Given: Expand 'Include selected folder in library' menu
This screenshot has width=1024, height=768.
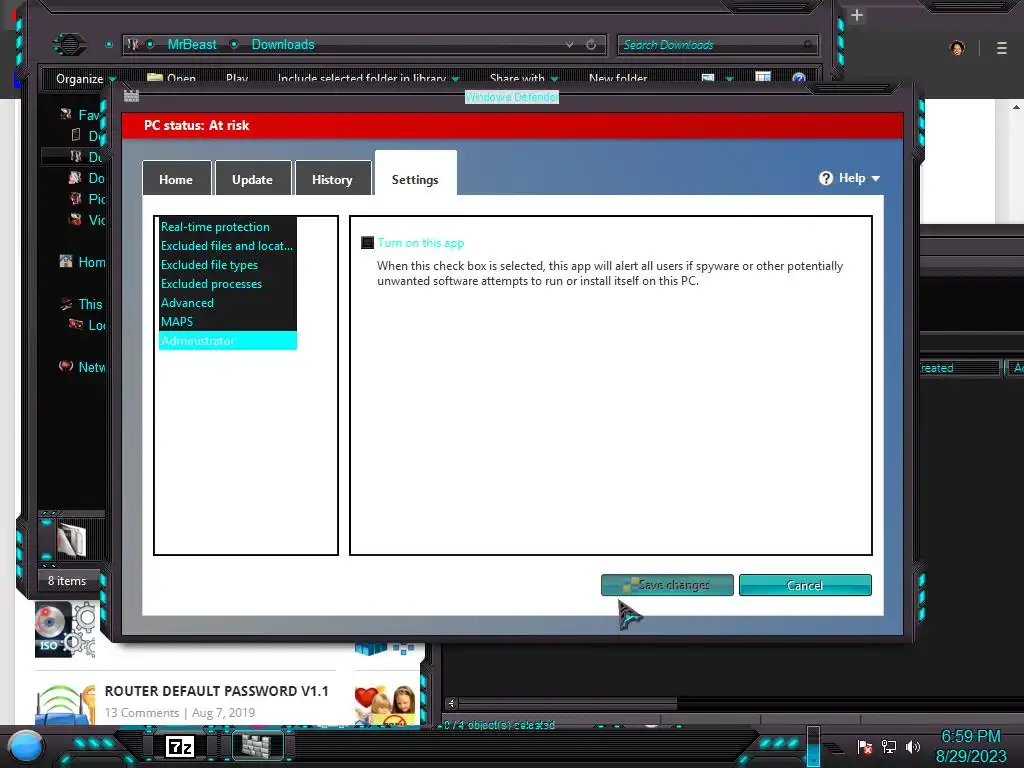Looking at the screenshot, I should (x=368, y=78).
